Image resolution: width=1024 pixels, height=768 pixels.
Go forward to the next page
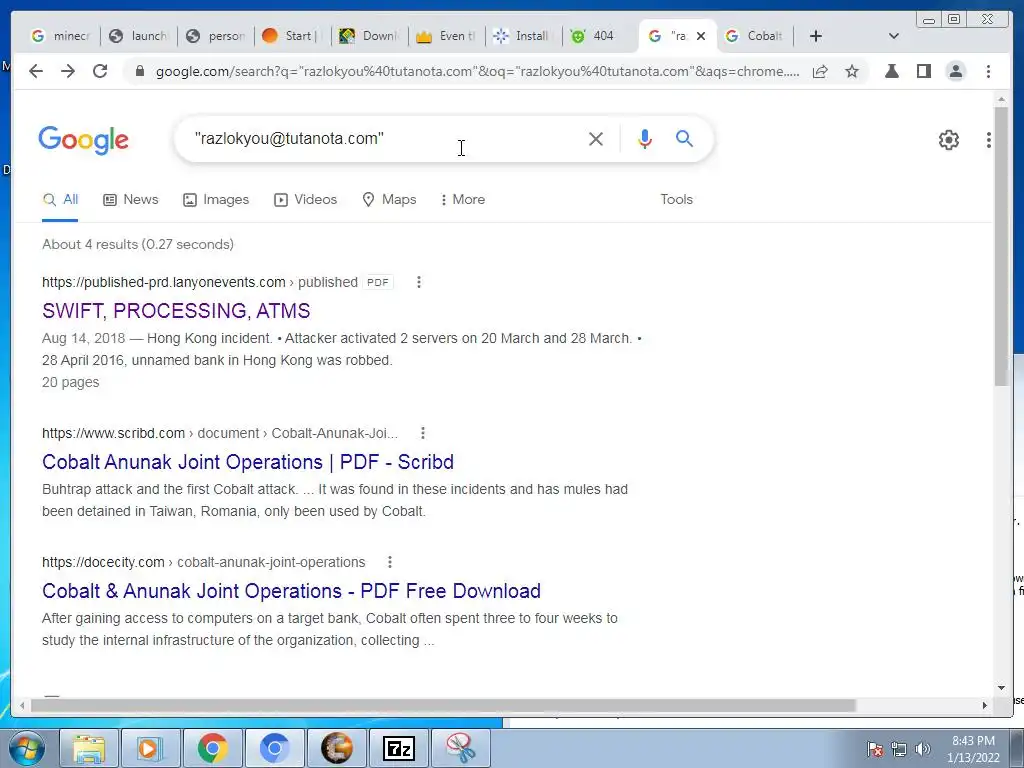tap(68, 71)
